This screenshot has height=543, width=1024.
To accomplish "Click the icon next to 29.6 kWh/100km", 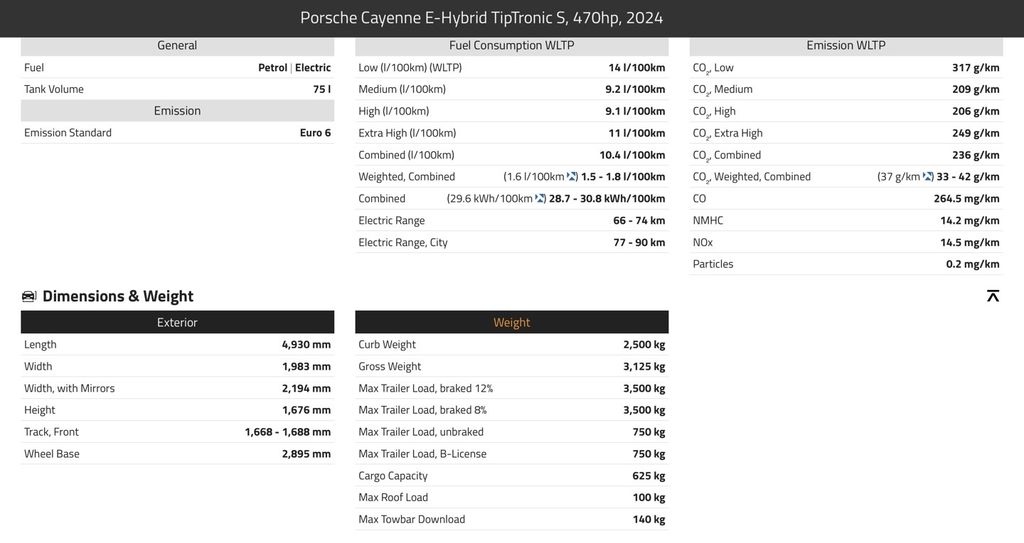I will coord(541,199).
